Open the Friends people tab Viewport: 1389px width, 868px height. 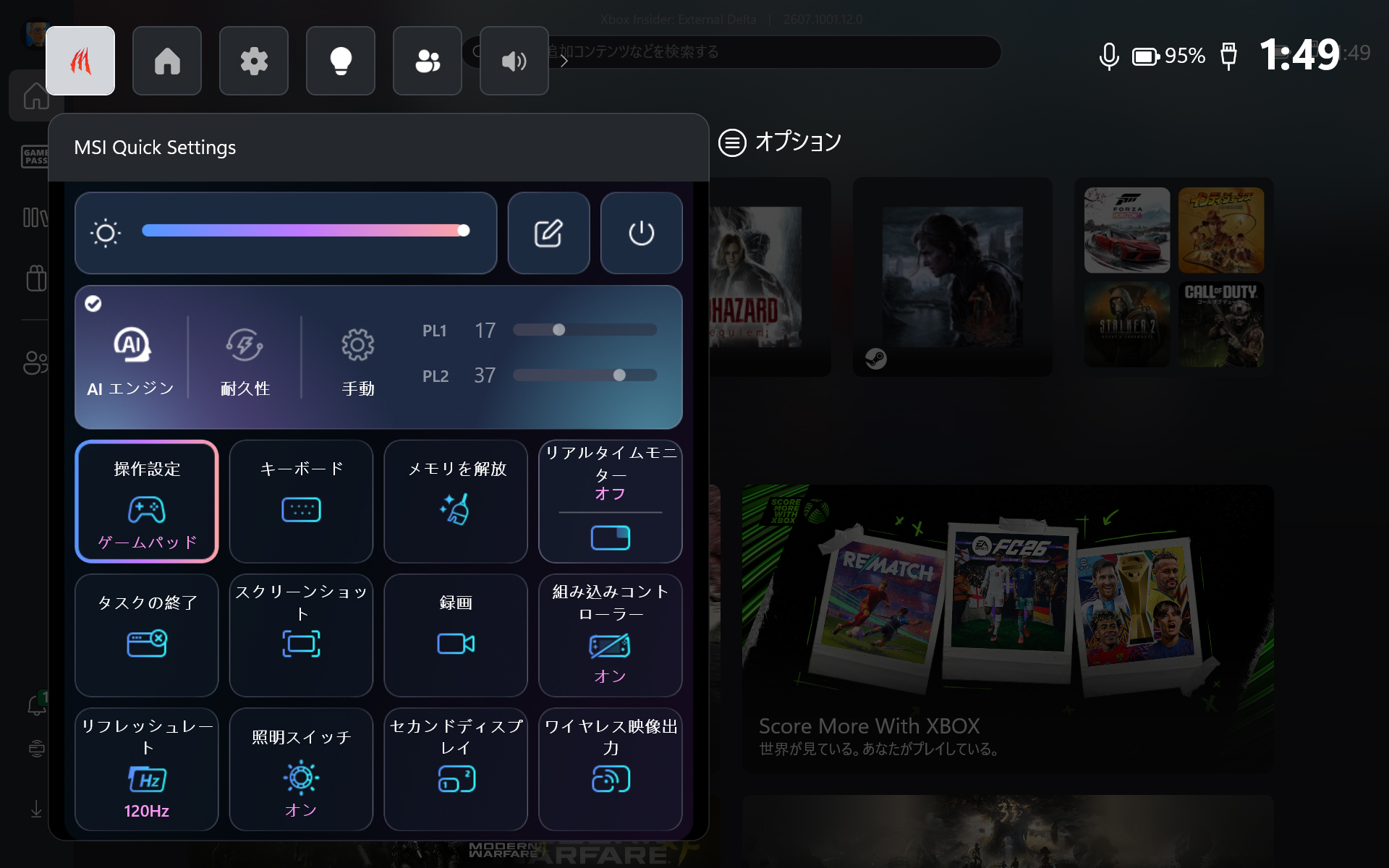[x=428, y=61]
